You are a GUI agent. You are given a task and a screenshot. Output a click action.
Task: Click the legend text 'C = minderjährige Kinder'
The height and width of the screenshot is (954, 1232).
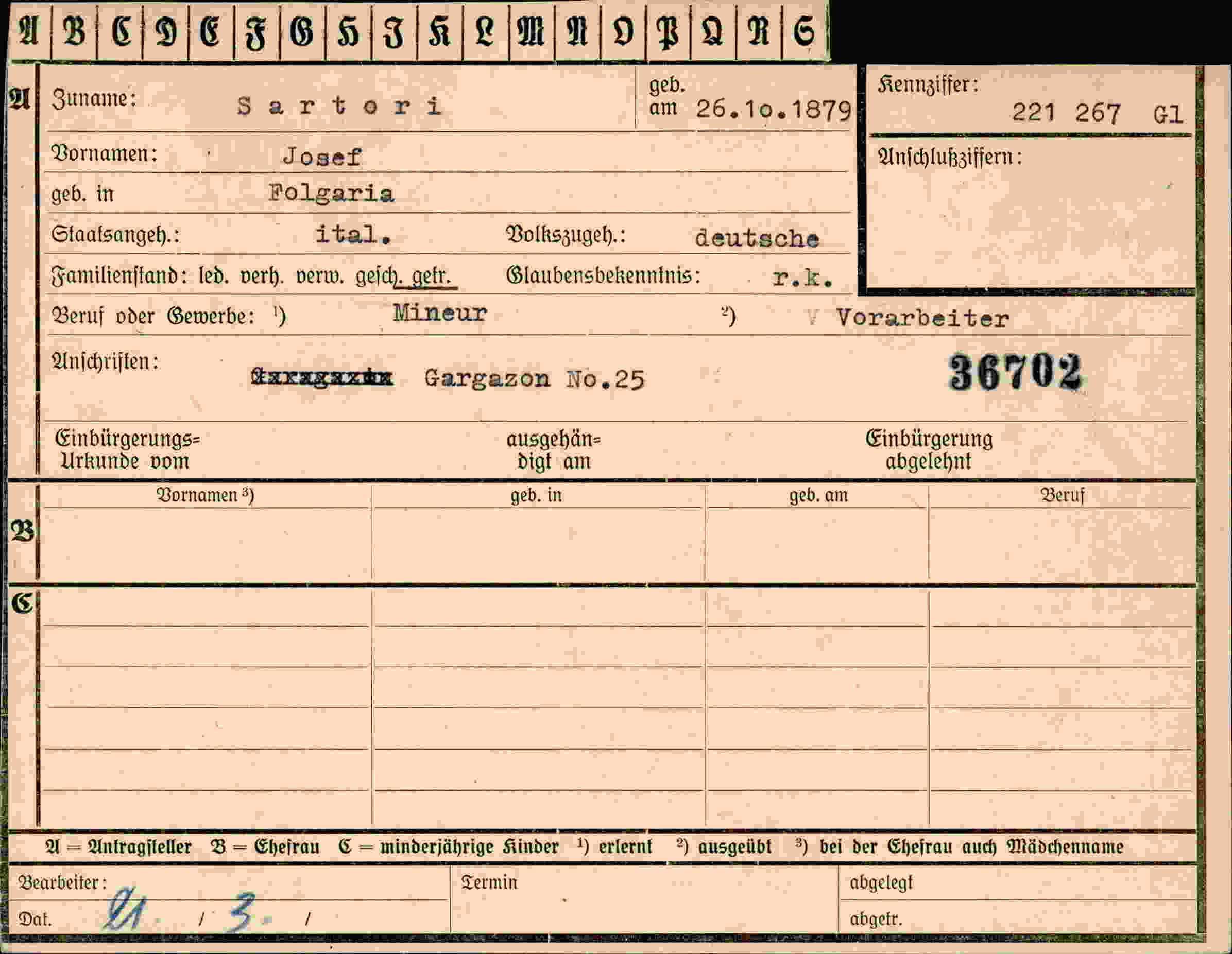pos(449,847)
